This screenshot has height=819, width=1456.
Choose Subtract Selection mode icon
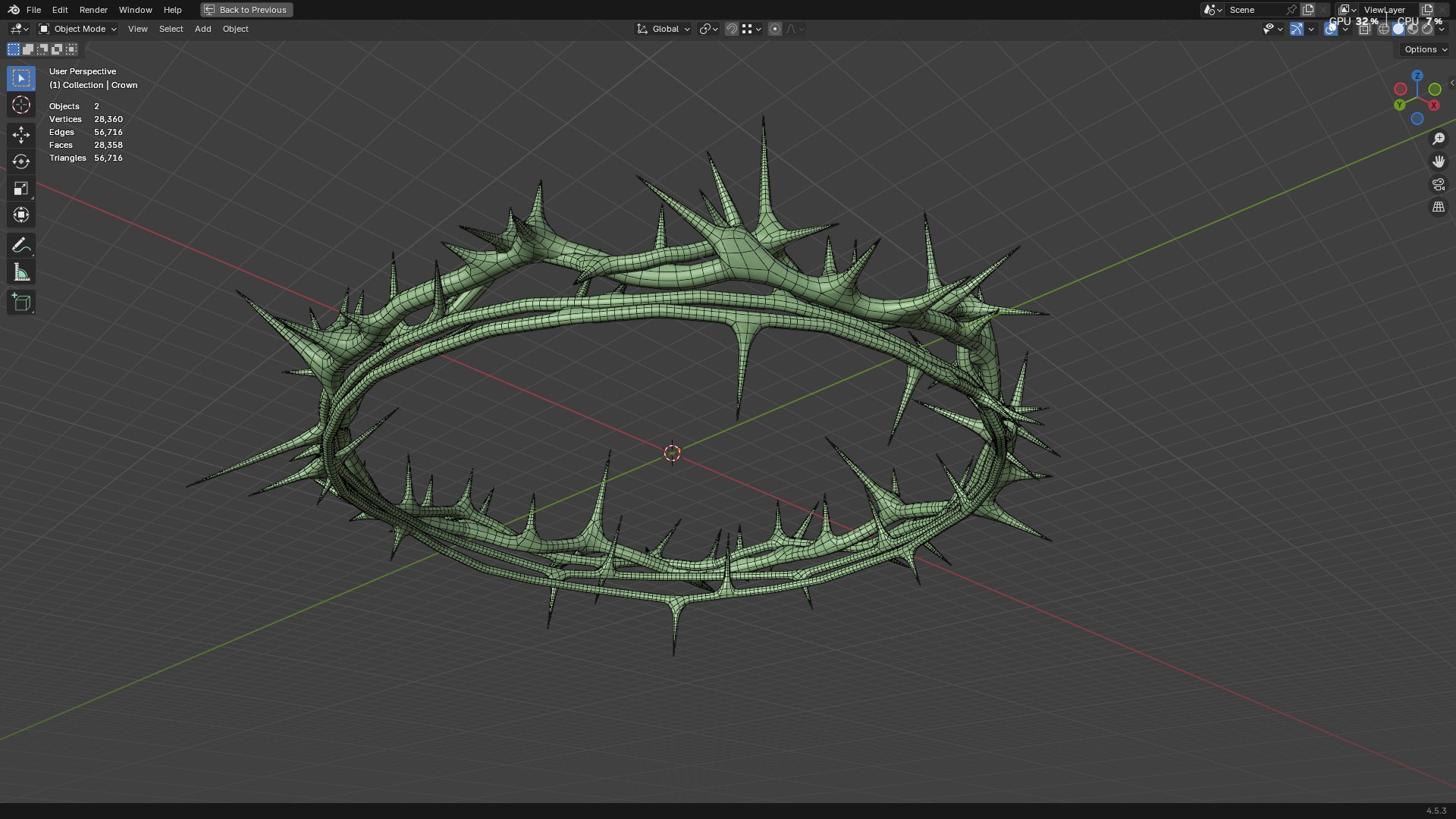click(42, 49)
